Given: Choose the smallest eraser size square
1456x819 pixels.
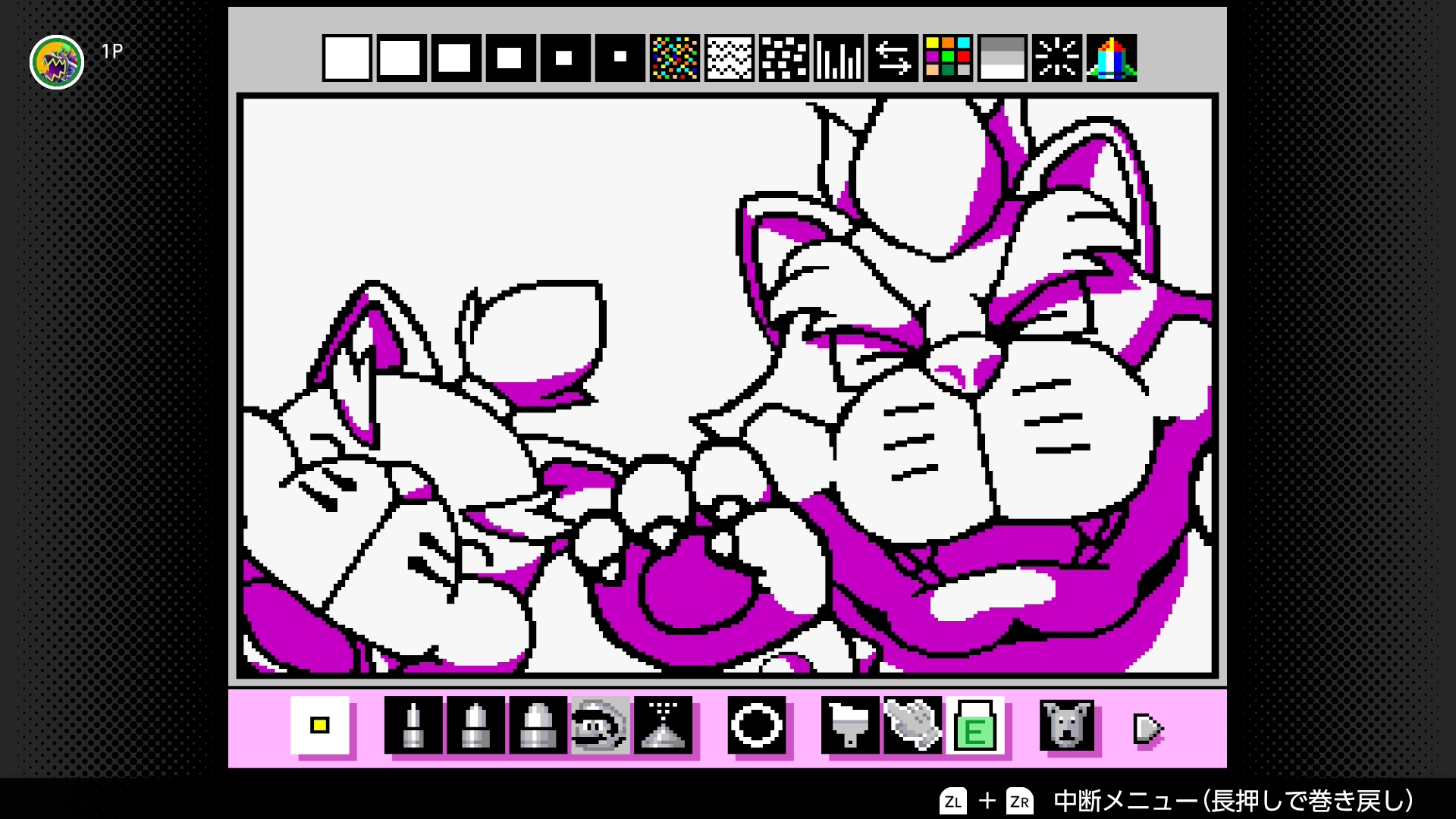Looking at the screenshot, I should (x=620, y=58).
